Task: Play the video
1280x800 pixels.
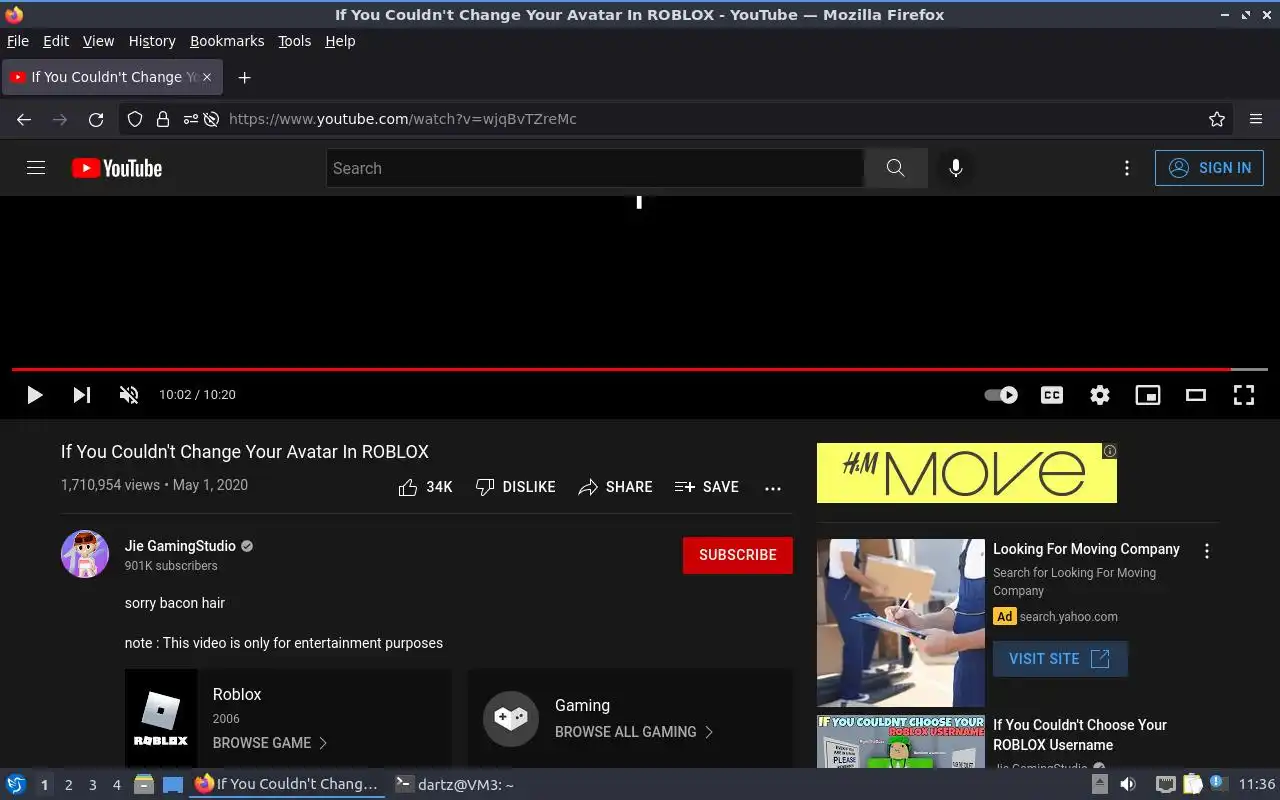Action: 34,395
